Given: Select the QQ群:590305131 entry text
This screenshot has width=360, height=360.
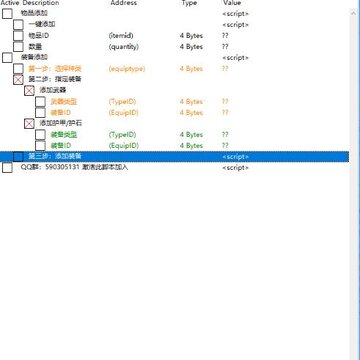Looking at the screenshot, I should (x=74, y=167).
